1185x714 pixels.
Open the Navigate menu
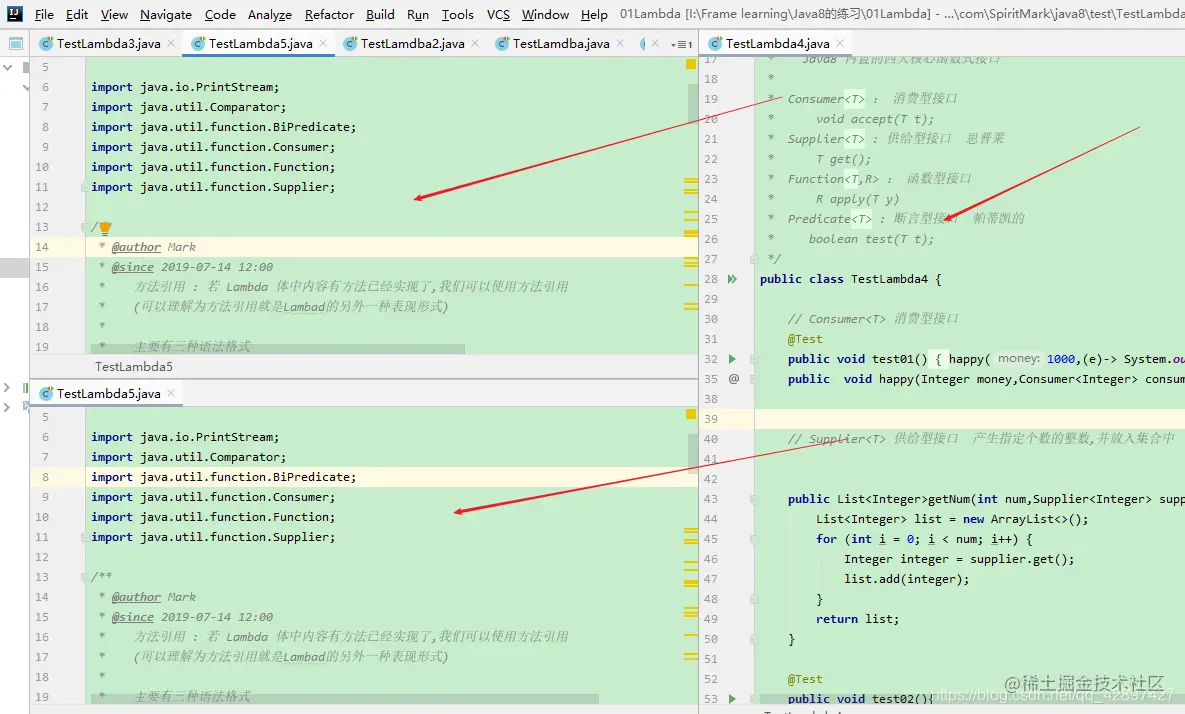point(166,14)
